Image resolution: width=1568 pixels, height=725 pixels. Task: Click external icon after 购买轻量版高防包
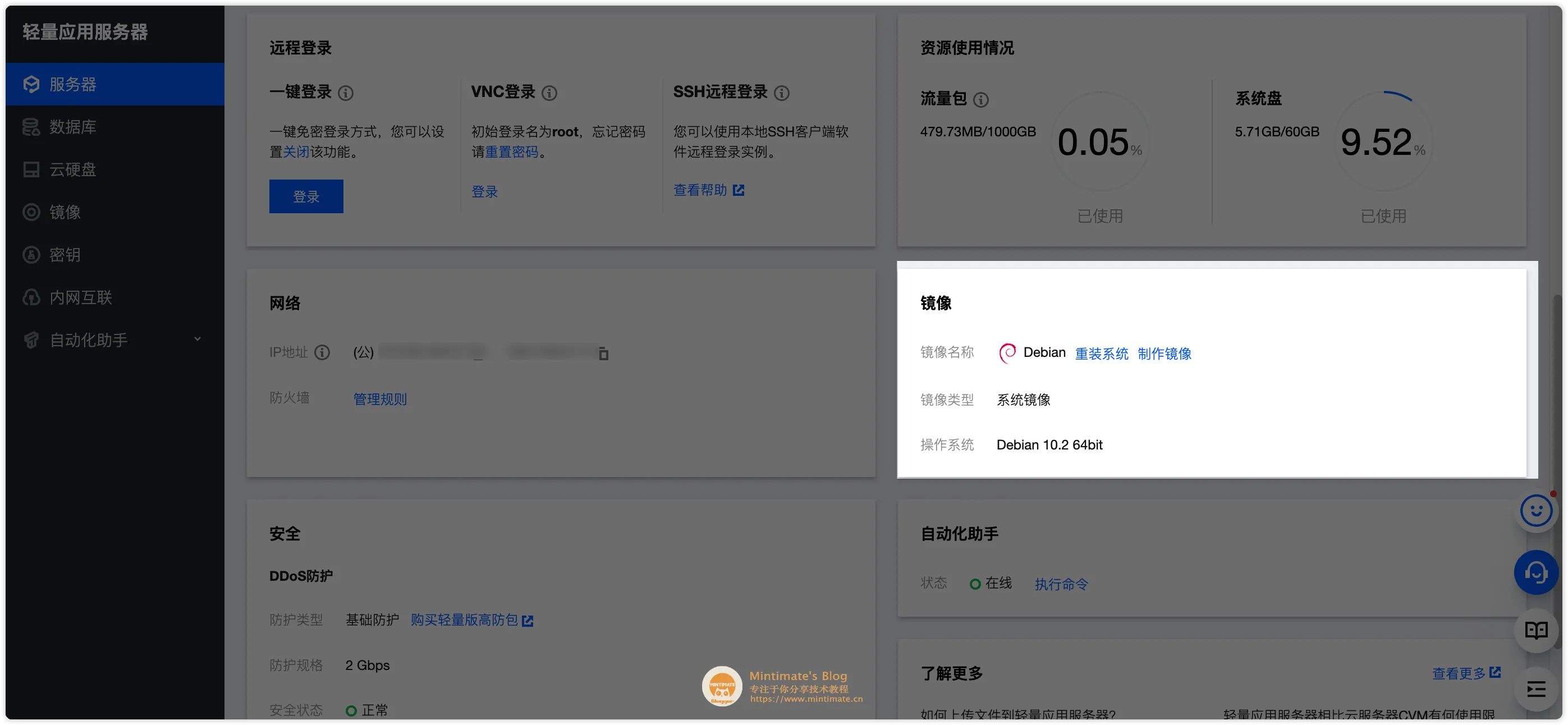pos(528,620)
